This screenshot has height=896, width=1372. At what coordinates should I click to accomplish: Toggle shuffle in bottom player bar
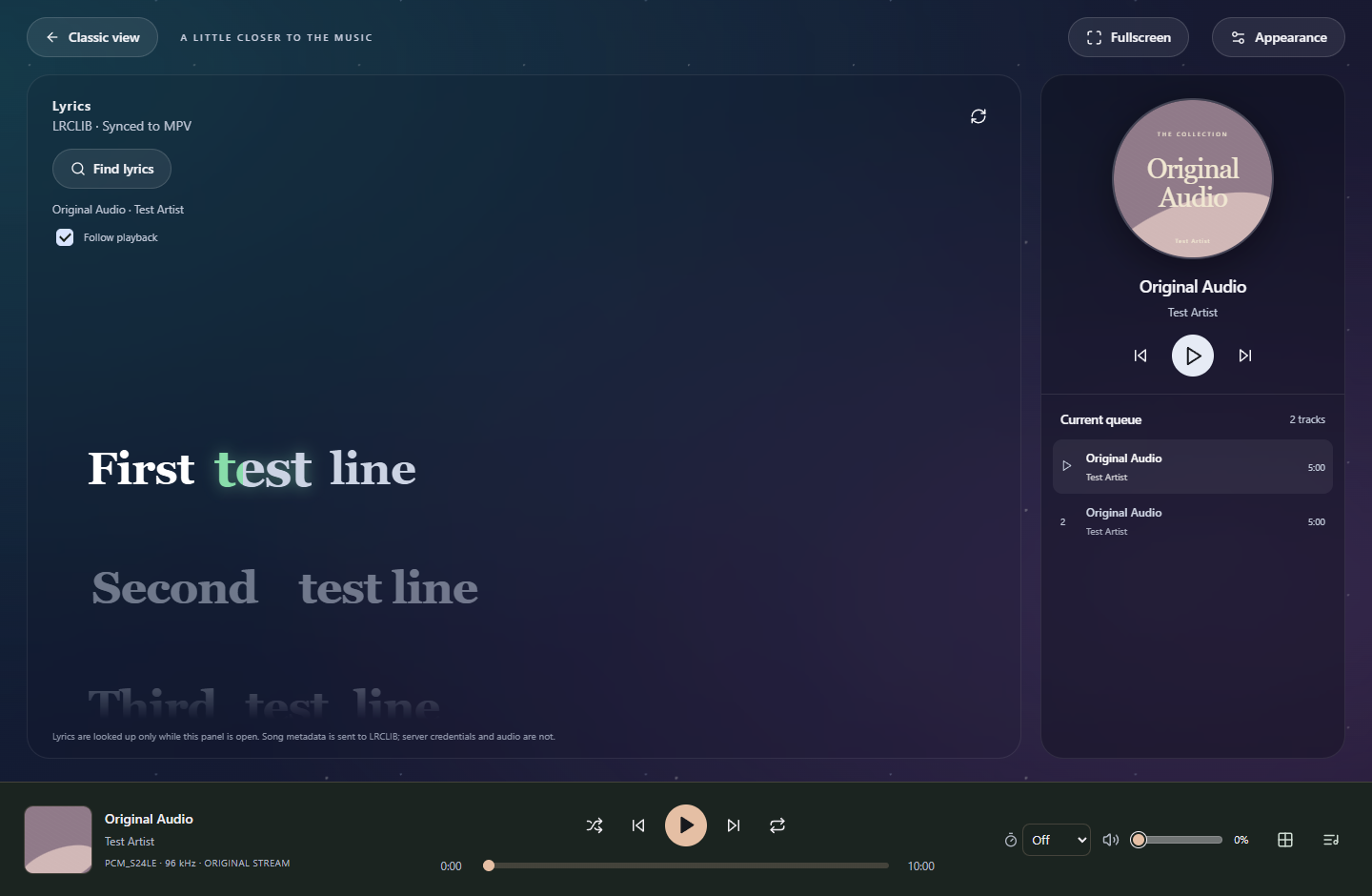pos(595,825)
